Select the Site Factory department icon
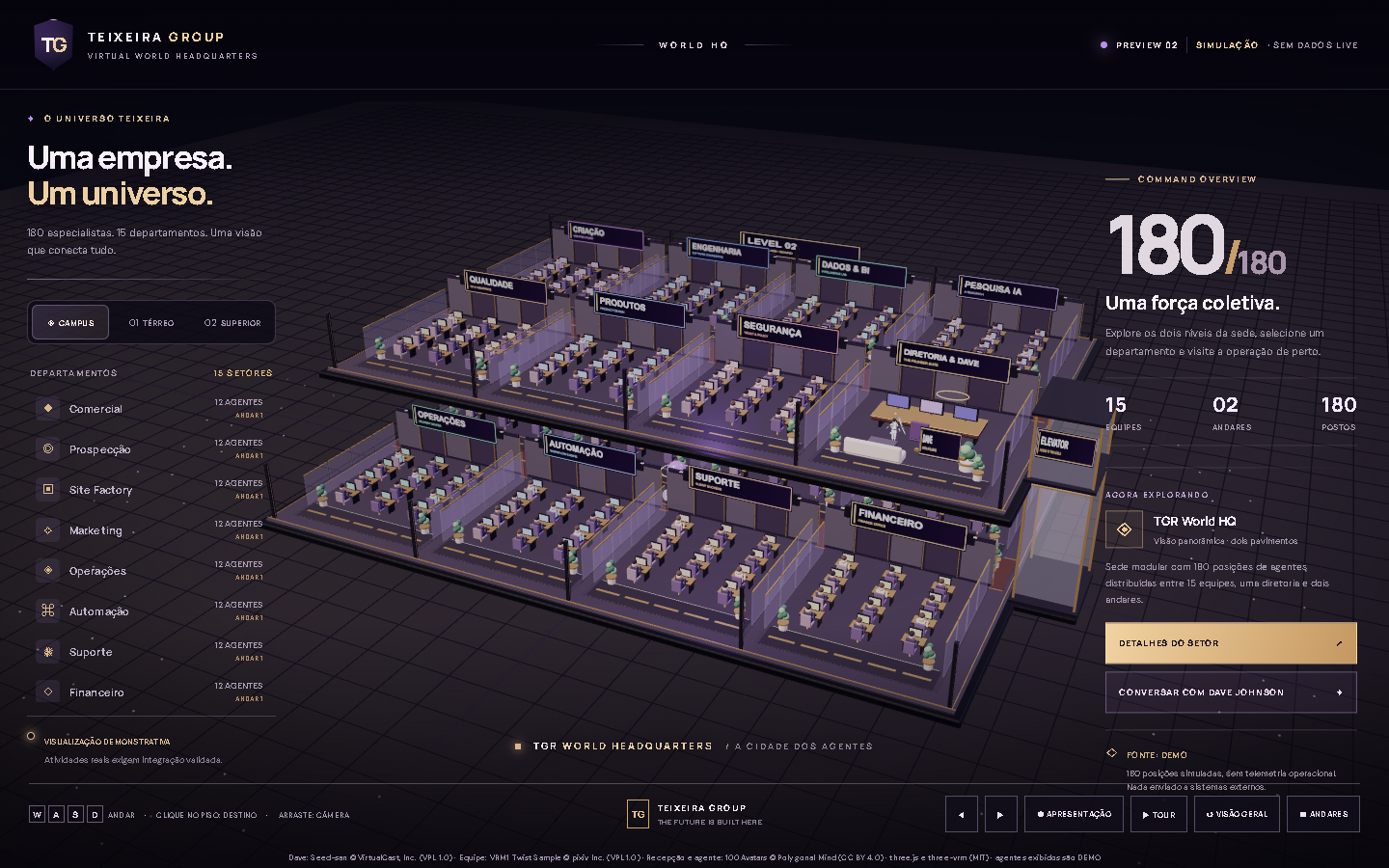Image resolution: width=1389 pixels, height=868 pixels. tap(47, 489)
